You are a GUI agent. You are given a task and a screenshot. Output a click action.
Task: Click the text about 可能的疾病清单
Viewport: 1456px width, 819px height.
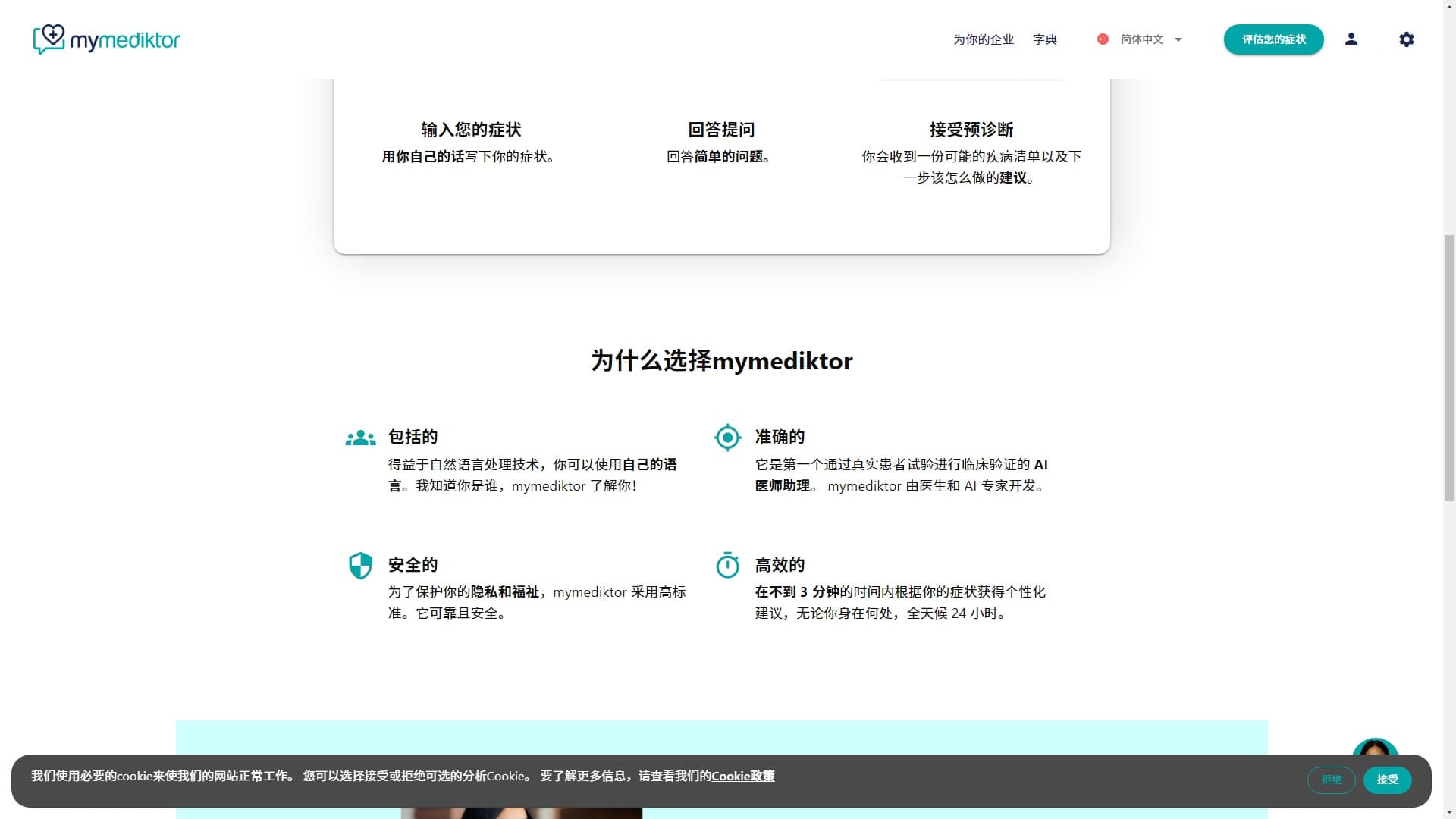pyautogui.click(x=971, y=167)
